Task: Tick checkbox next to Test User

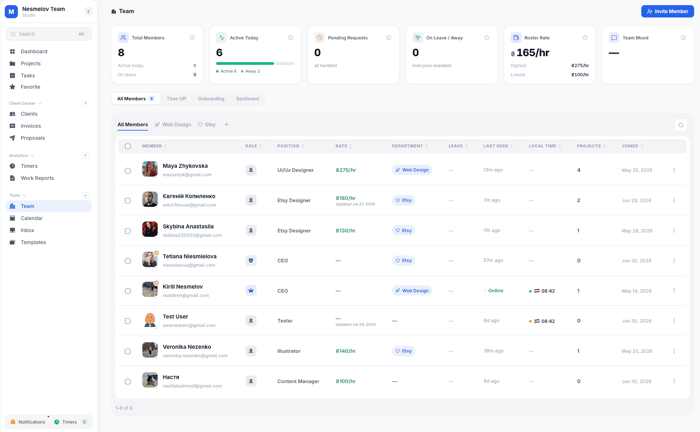Action: 128,321
